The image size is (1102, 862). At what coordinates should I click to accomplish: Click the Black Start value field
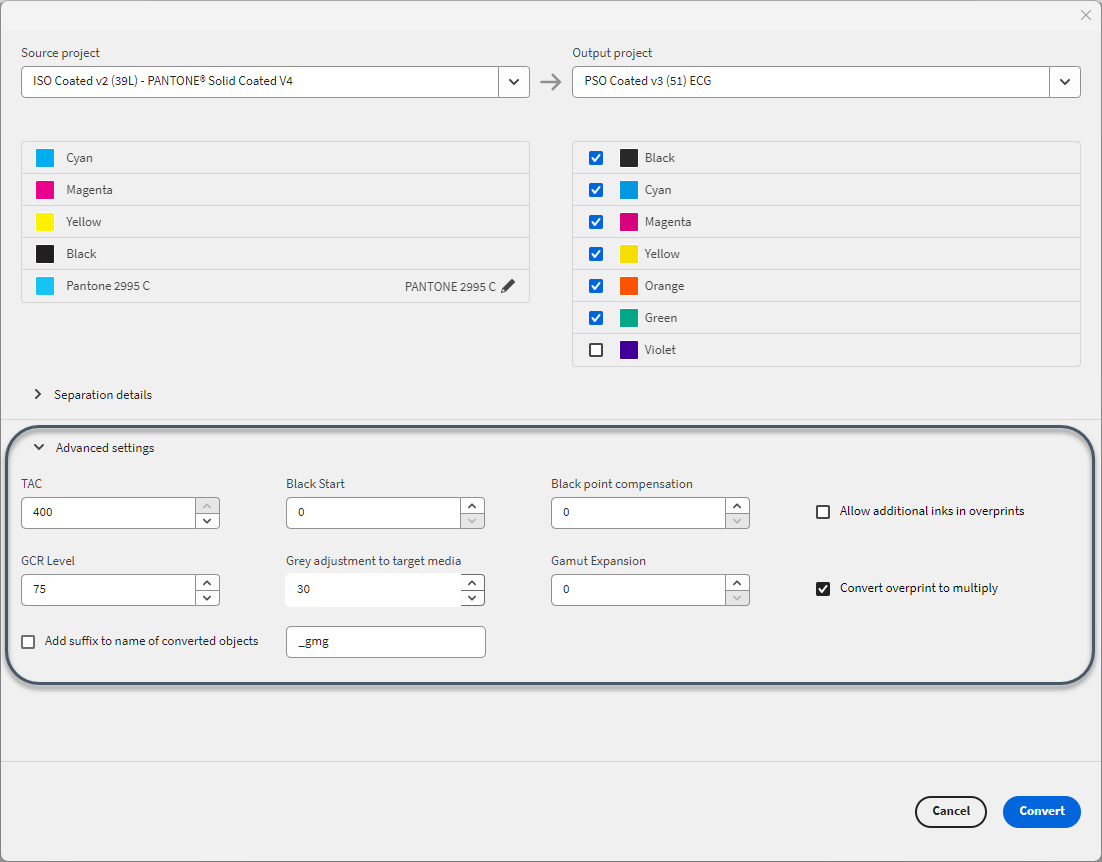[373, 513]
